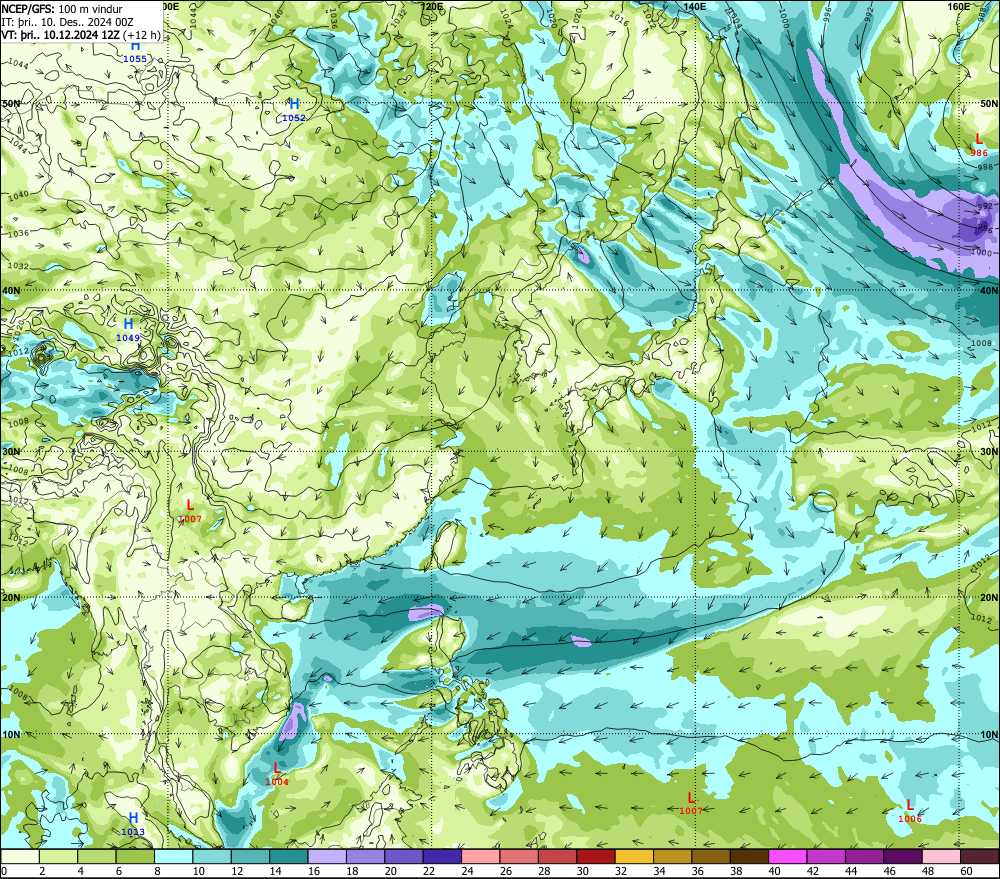The height and width of the screenshot is (879, 1000).
Task: Click the pale pink 48–60 legend swatch
Action: (941, 856)
